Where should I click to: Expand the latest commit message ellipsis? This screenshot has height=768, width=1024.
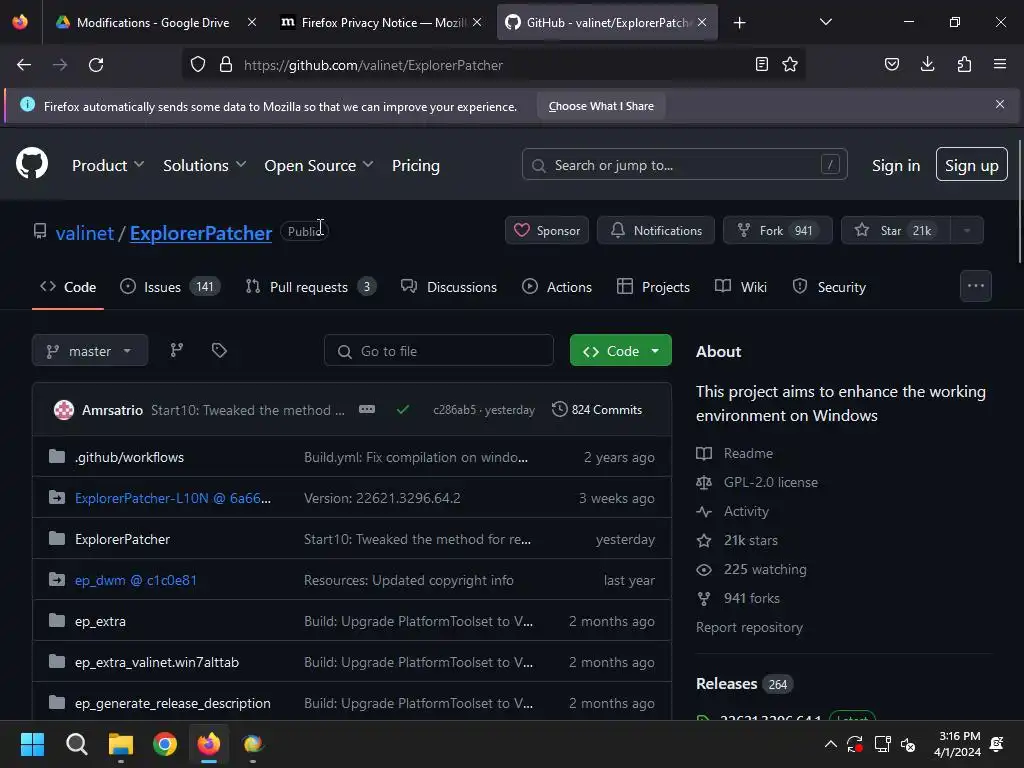[367, 409]
